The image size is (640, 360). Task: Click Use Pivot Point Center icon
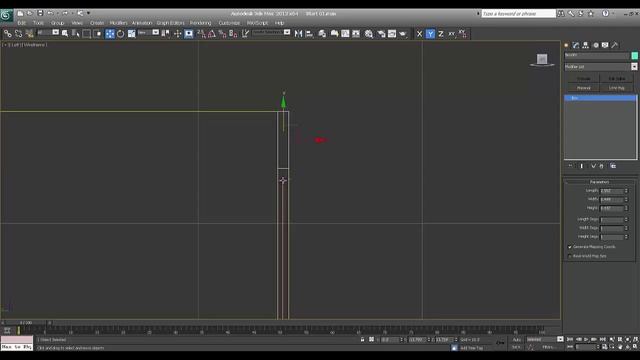(166, 34)
